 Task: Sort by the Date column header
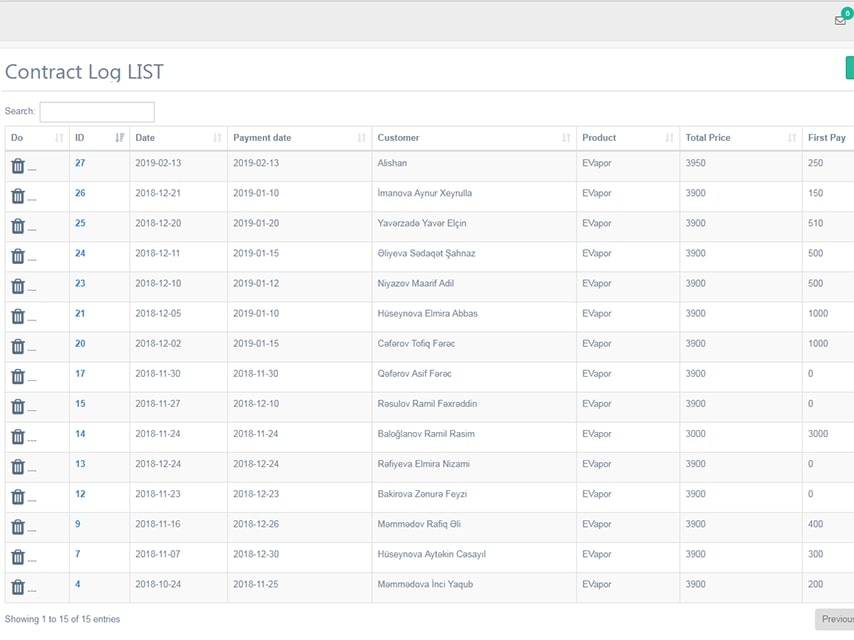[x=179, y=138]
